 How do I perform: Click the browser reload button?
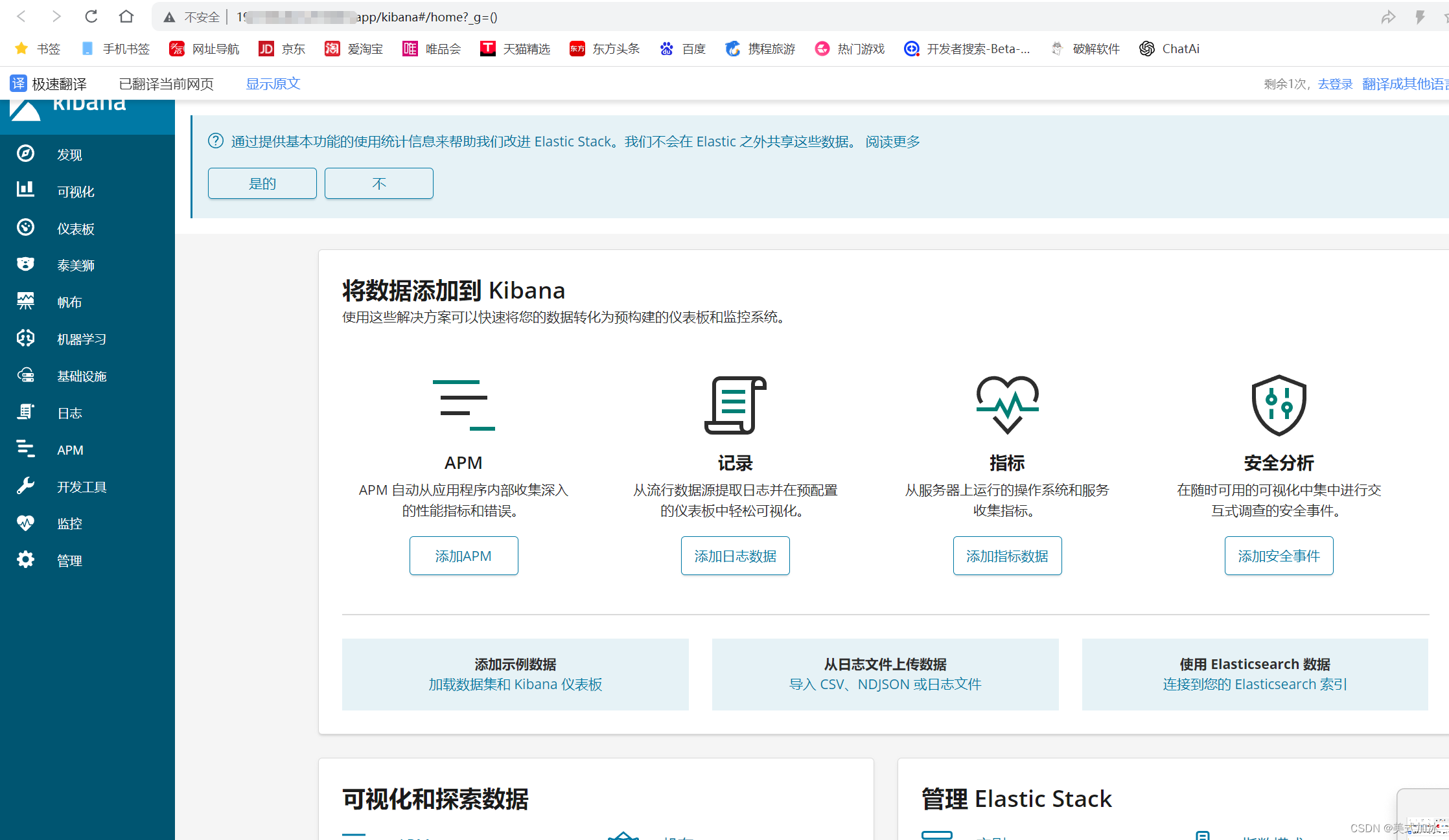(91, 16)
